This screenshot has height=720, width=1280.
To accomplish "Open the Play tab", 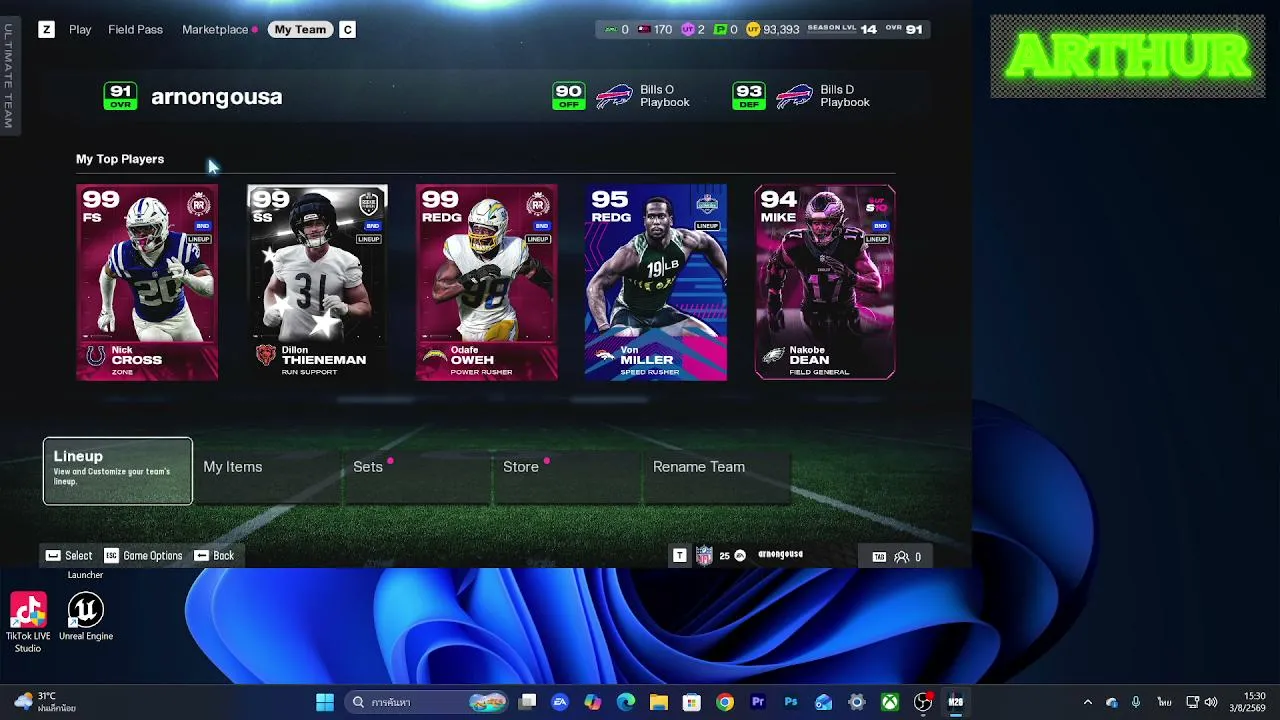I will point(80,30).
